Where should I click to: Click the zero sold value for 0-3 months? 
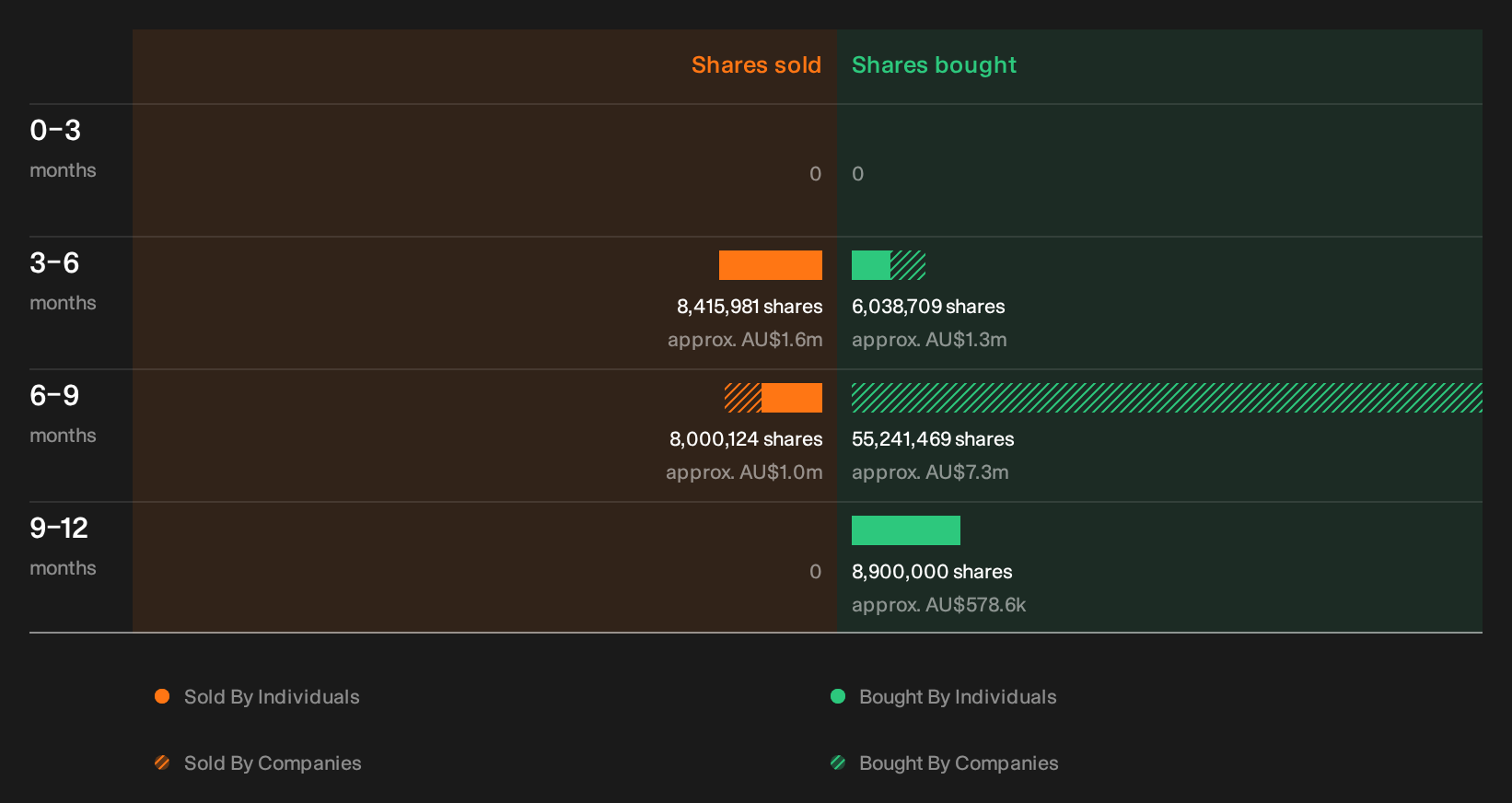click(x=815, y=174)
